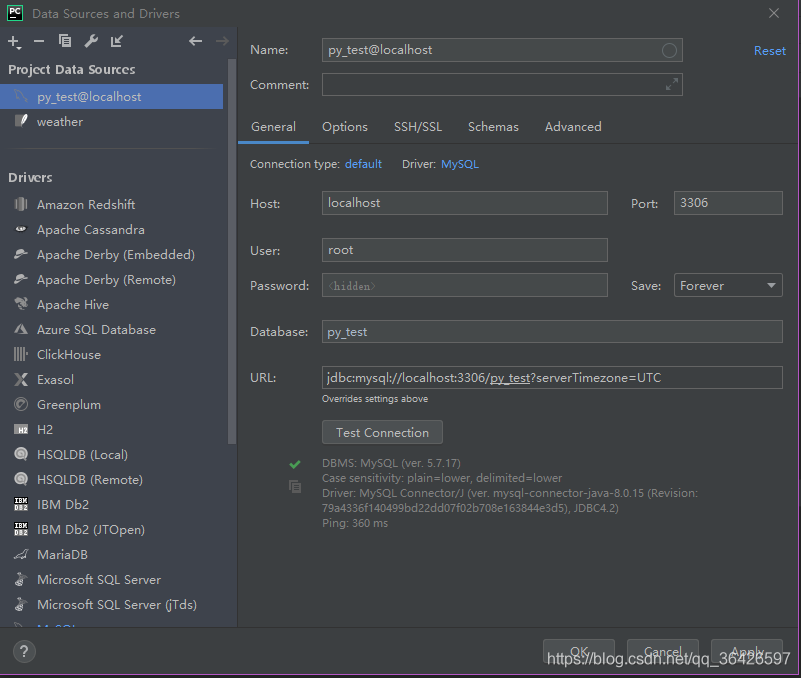801x678 pixels.
Task: Change connection type via default link
Action: (363, 164)
